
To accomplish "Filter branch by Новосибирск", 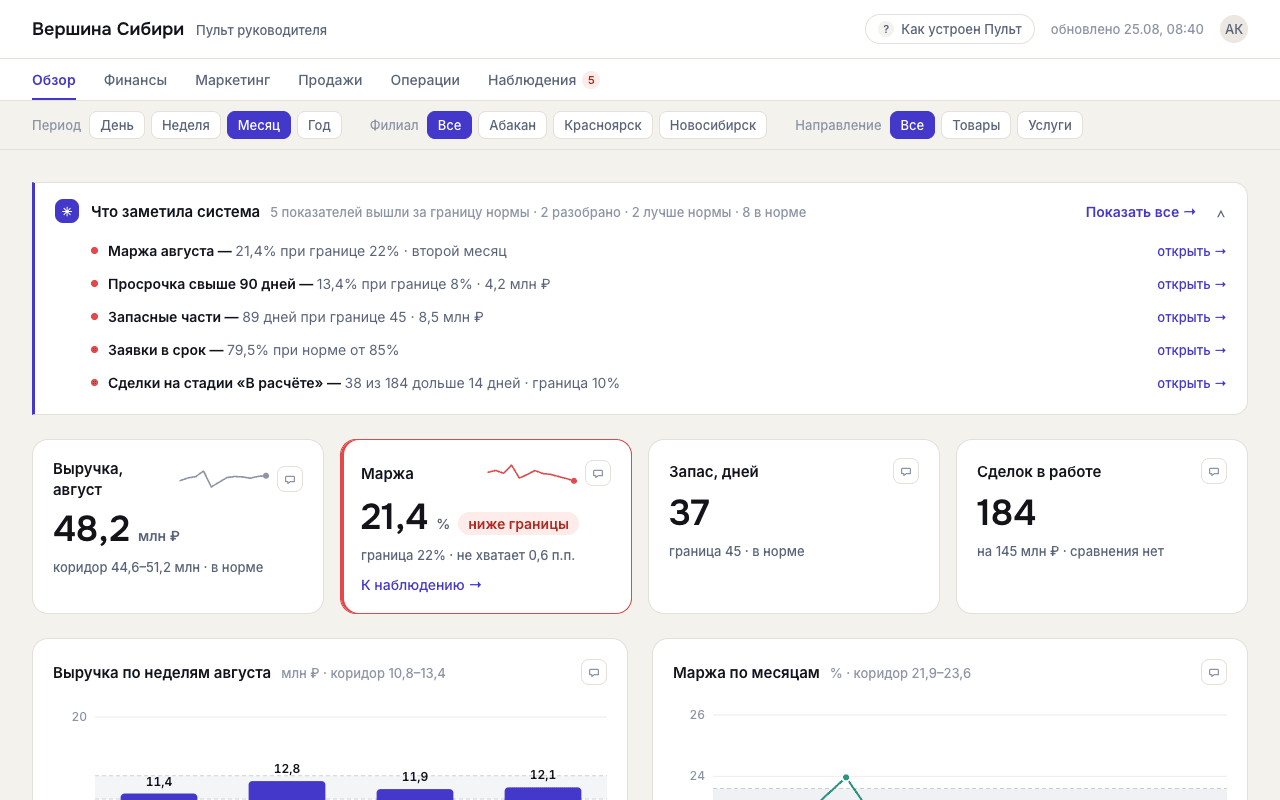I will point(713,125).
